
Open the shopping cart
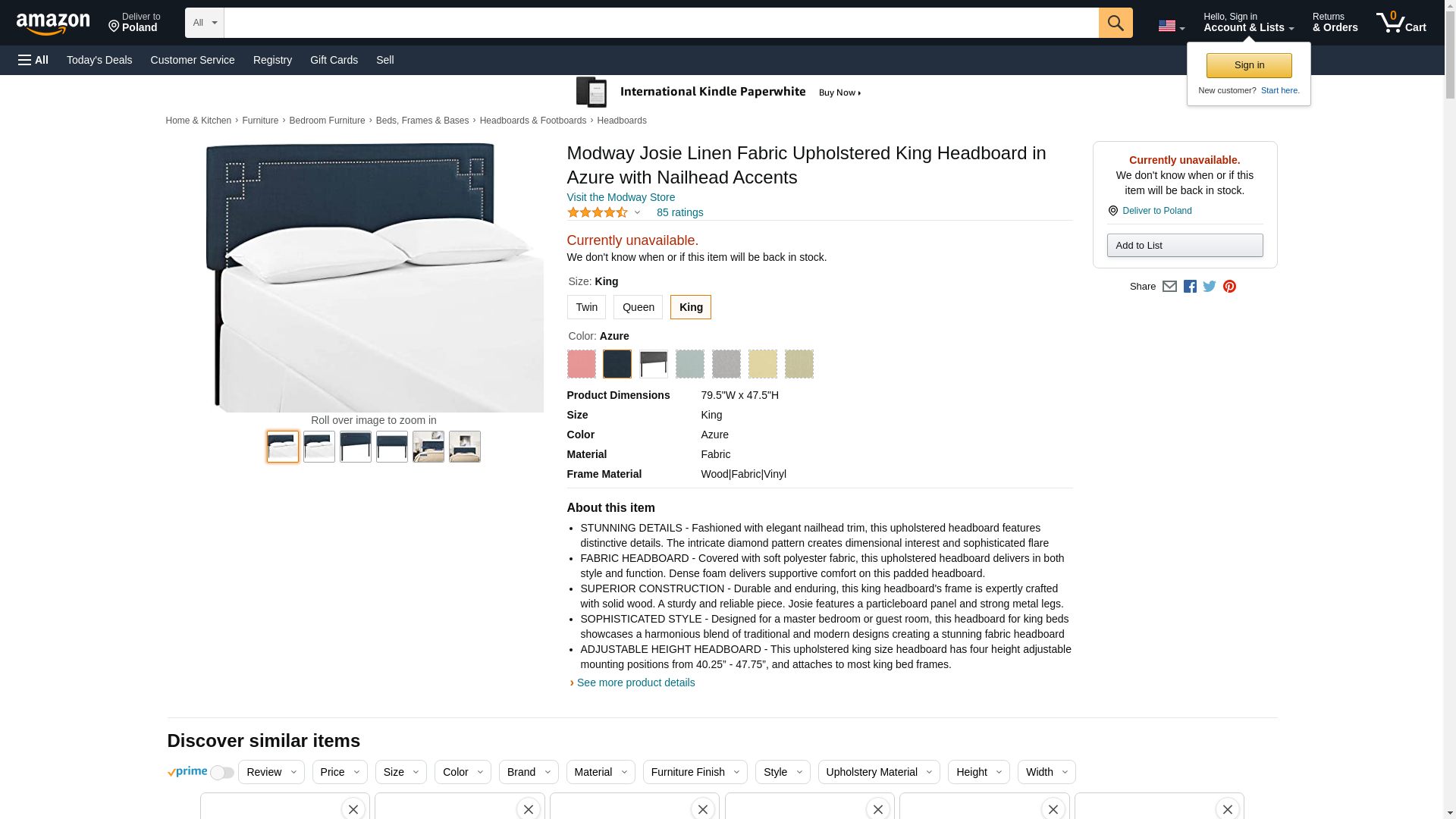[x=1401, y=23]
